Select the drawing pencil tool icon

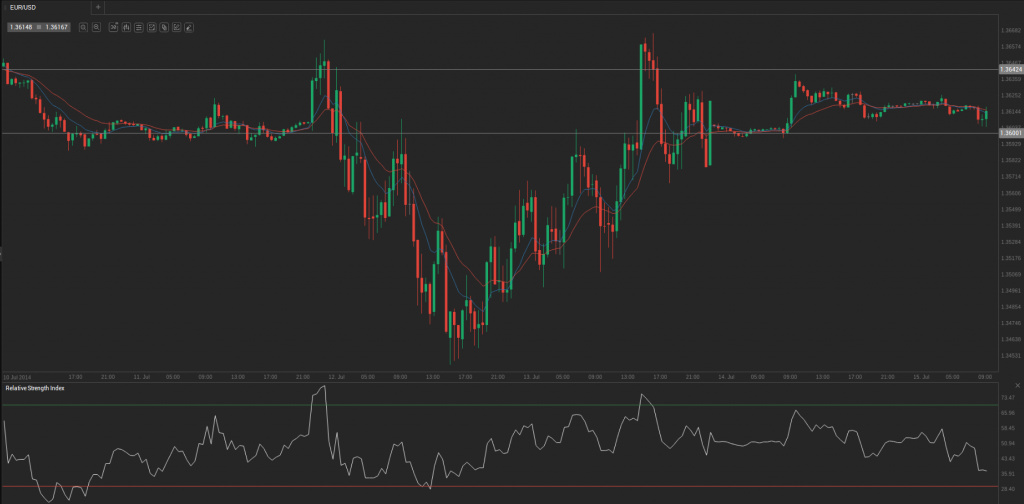(188, 27)
